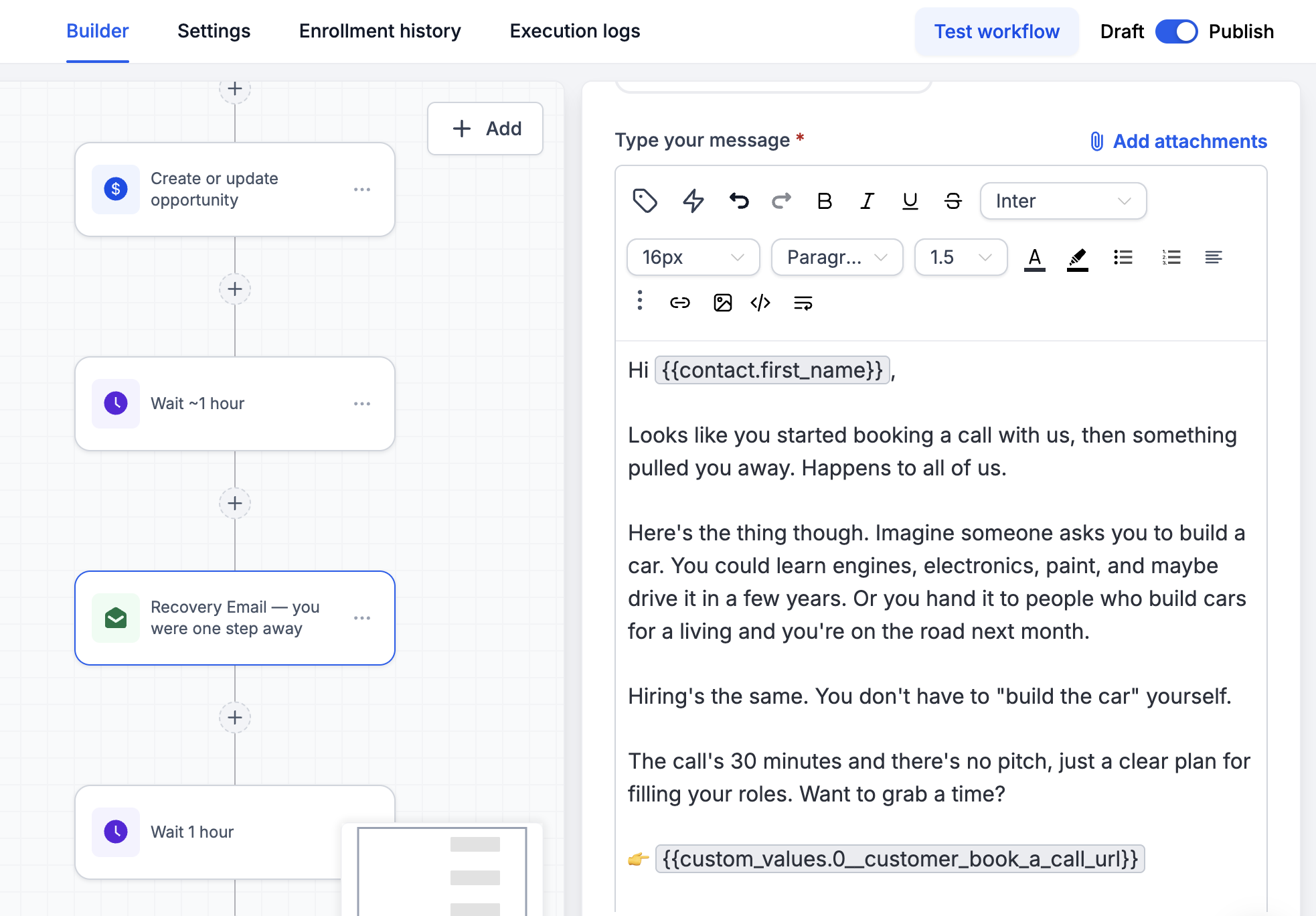Toggle bold formatting
Viewport: 1316px width, 916px height.
pos(825,201)
